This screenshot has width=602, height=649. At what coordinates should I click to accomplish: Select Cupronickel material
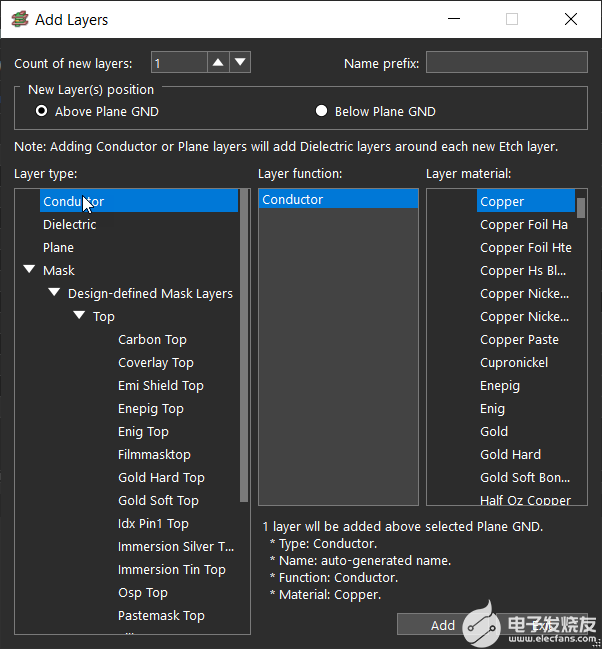tap(514, 363)
